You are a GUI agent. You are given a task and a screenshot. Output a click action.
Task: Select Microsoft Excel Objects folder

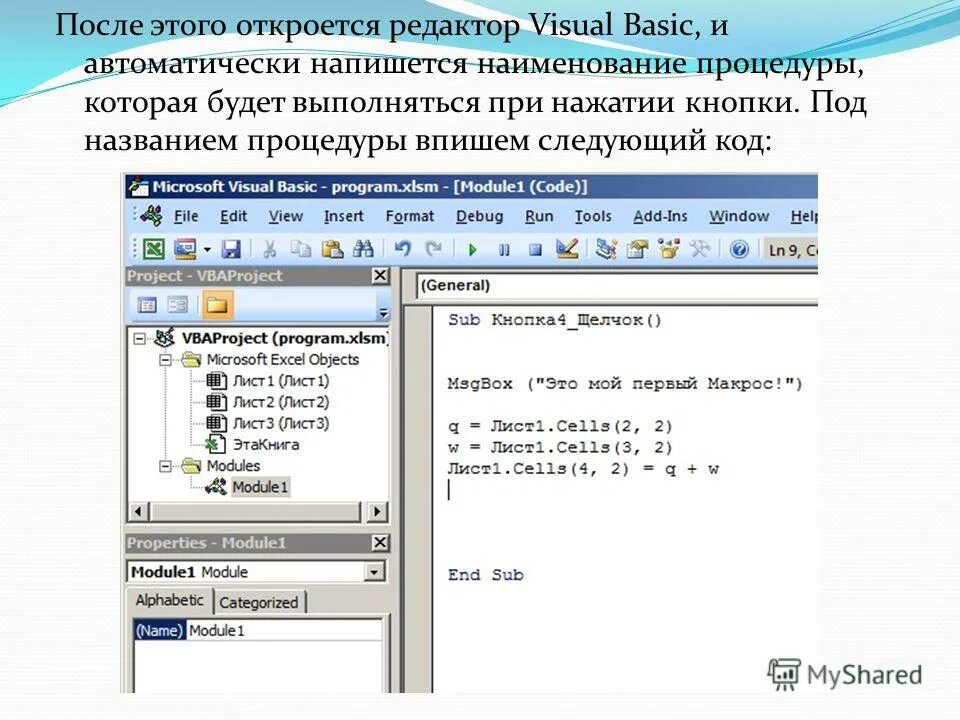(282, 359)
